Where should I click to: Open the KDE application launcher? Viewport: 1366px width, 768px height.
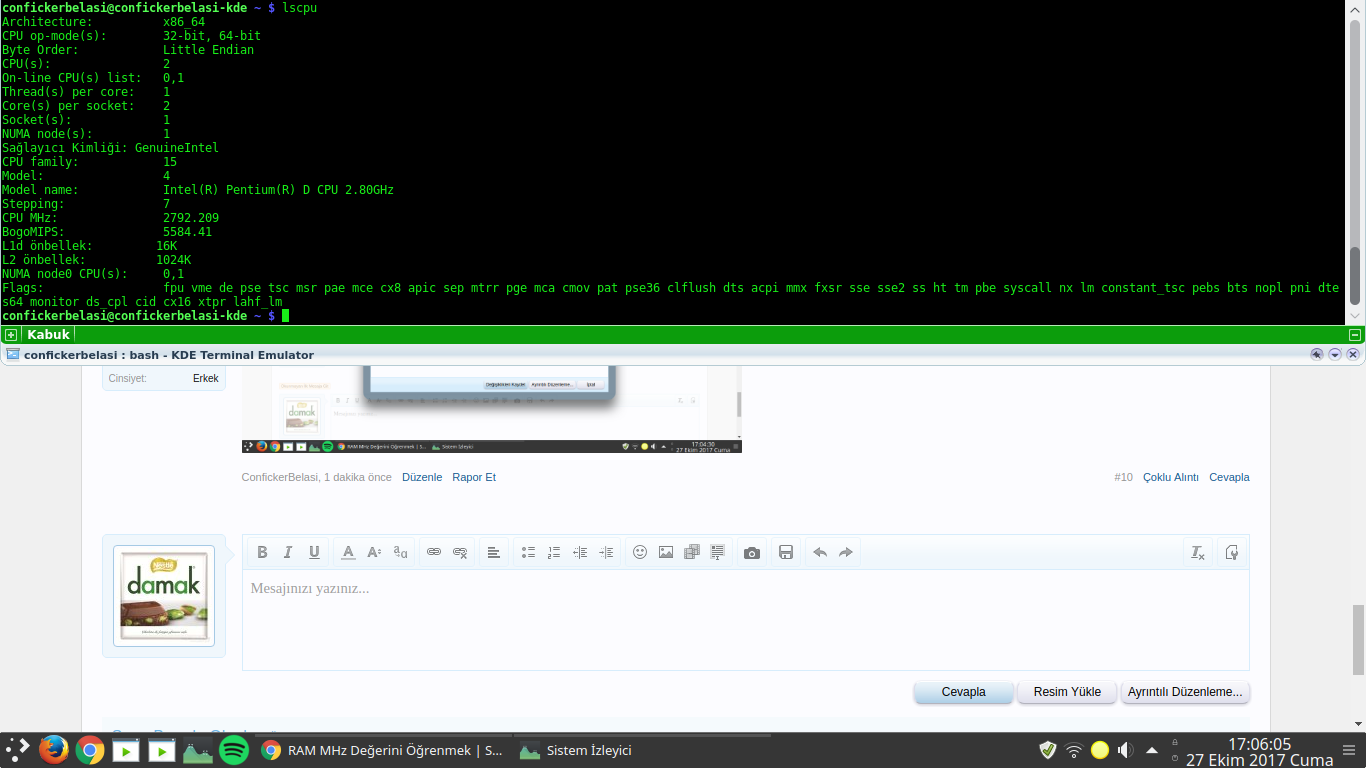[x=18, y=750]
